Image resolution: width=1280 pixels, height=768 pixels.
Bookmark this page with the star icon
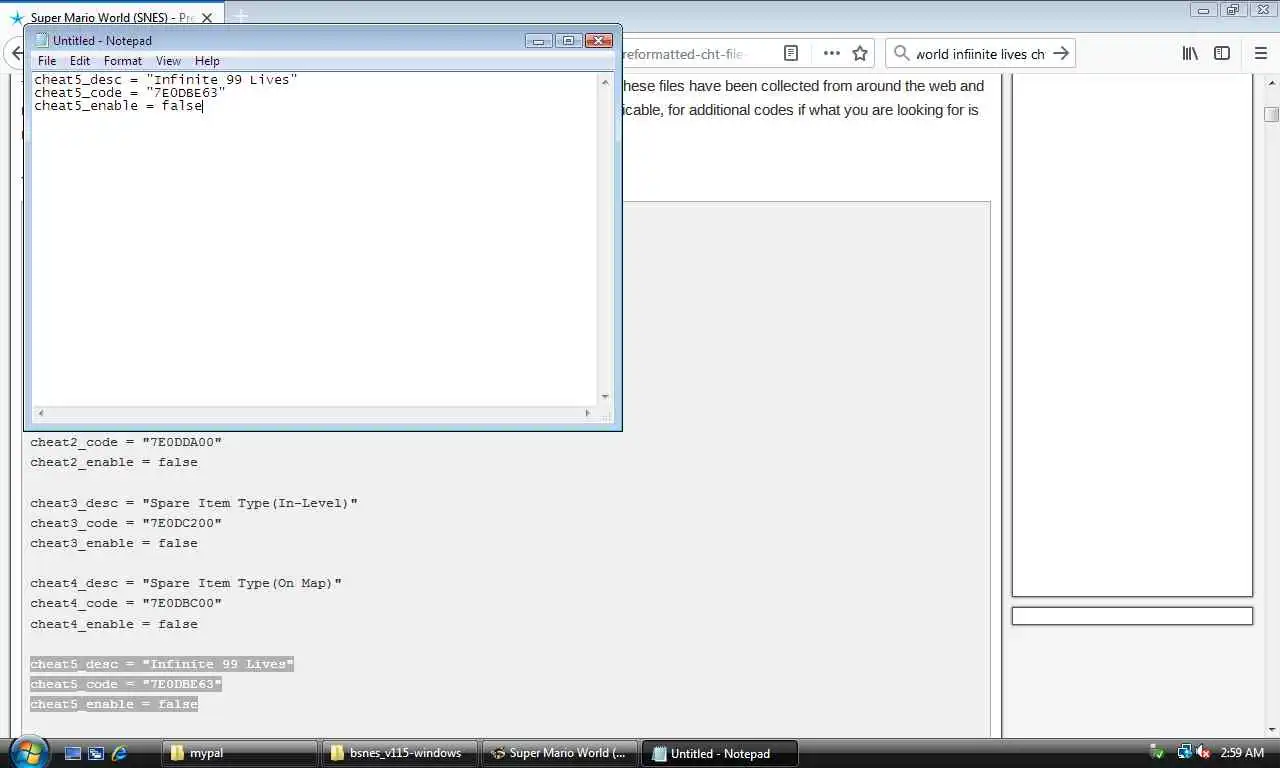860,53
